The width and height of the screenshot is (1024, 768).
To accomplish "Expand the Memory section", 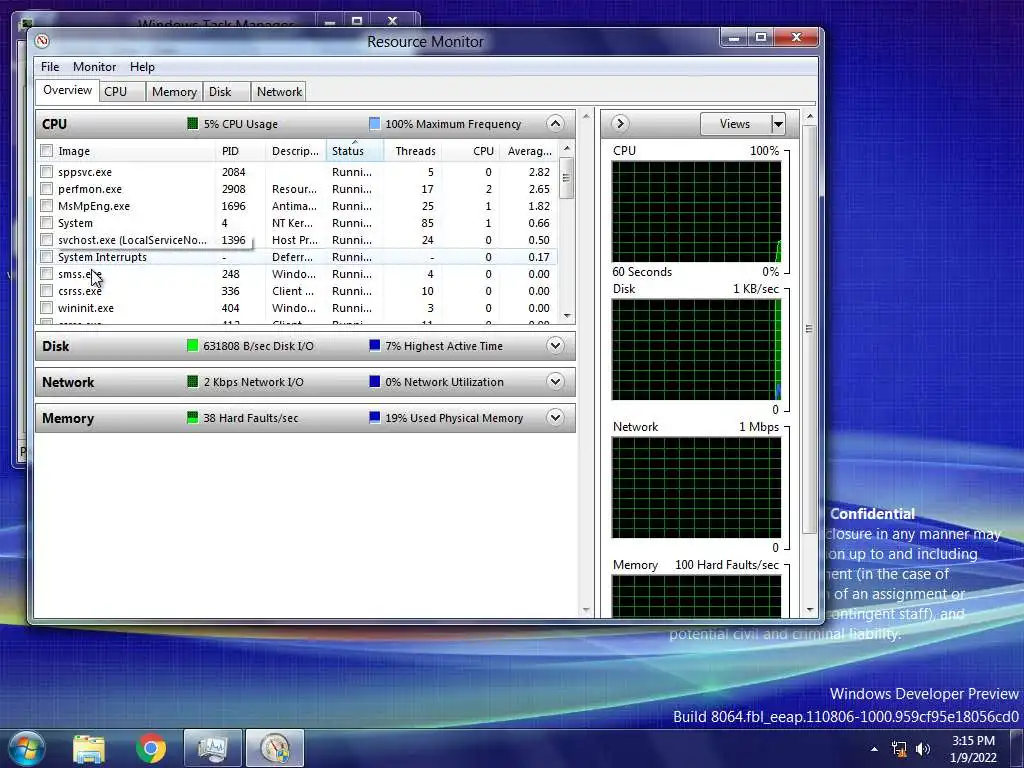I will (x=555, y=417).
